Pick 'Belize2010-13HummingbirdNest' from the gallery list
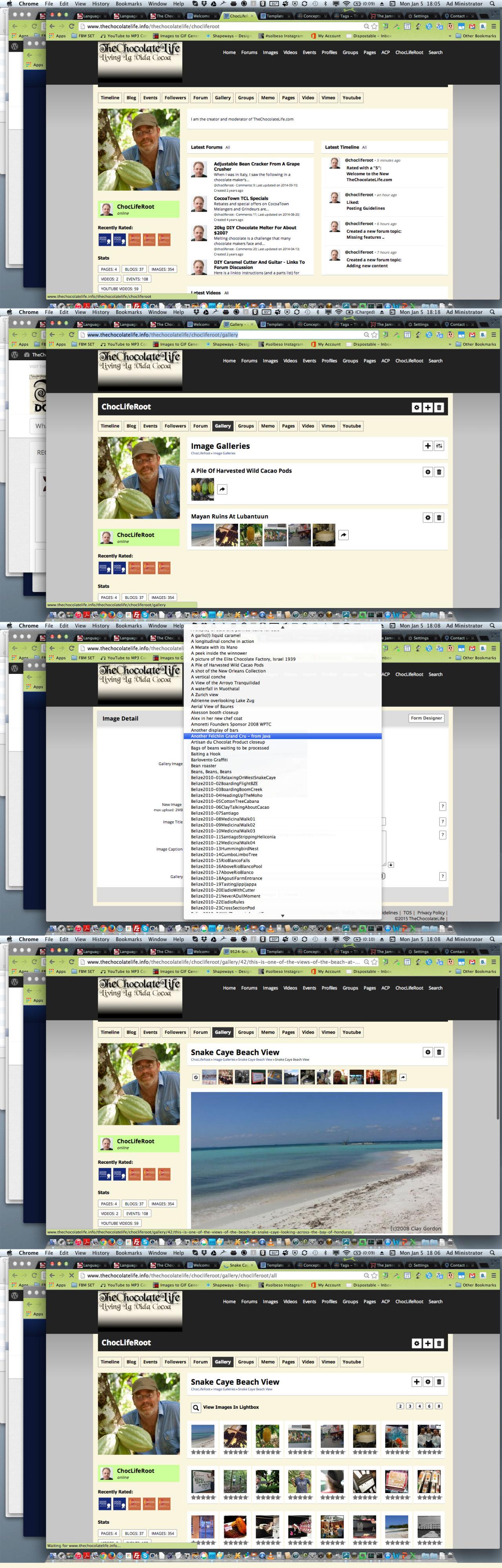Image resolution: width=502 pixels, height=1568 pixels. 225,849
